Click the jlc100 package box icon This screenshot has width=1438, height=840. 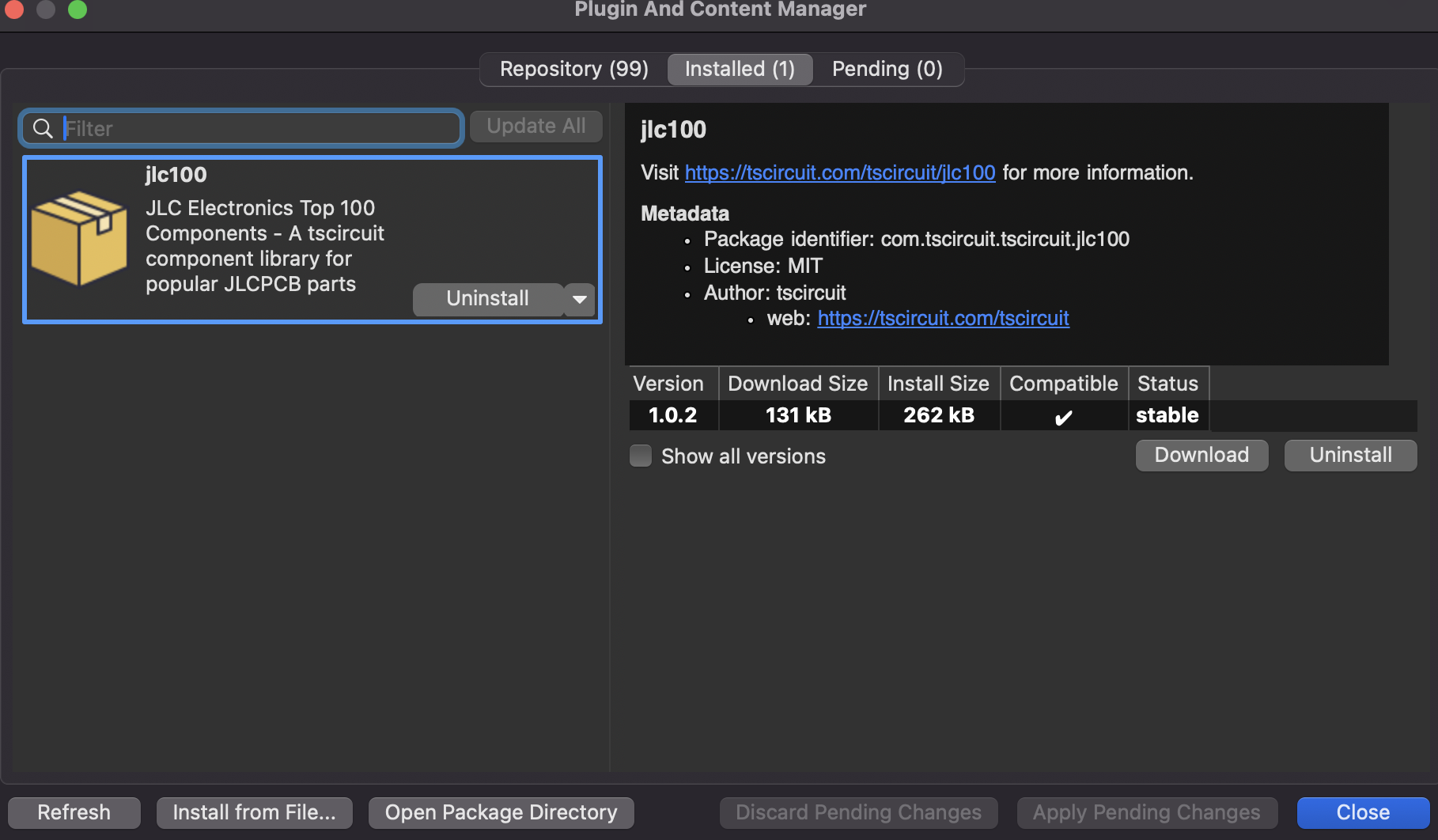pyautogui.click(x=78, y=238)
